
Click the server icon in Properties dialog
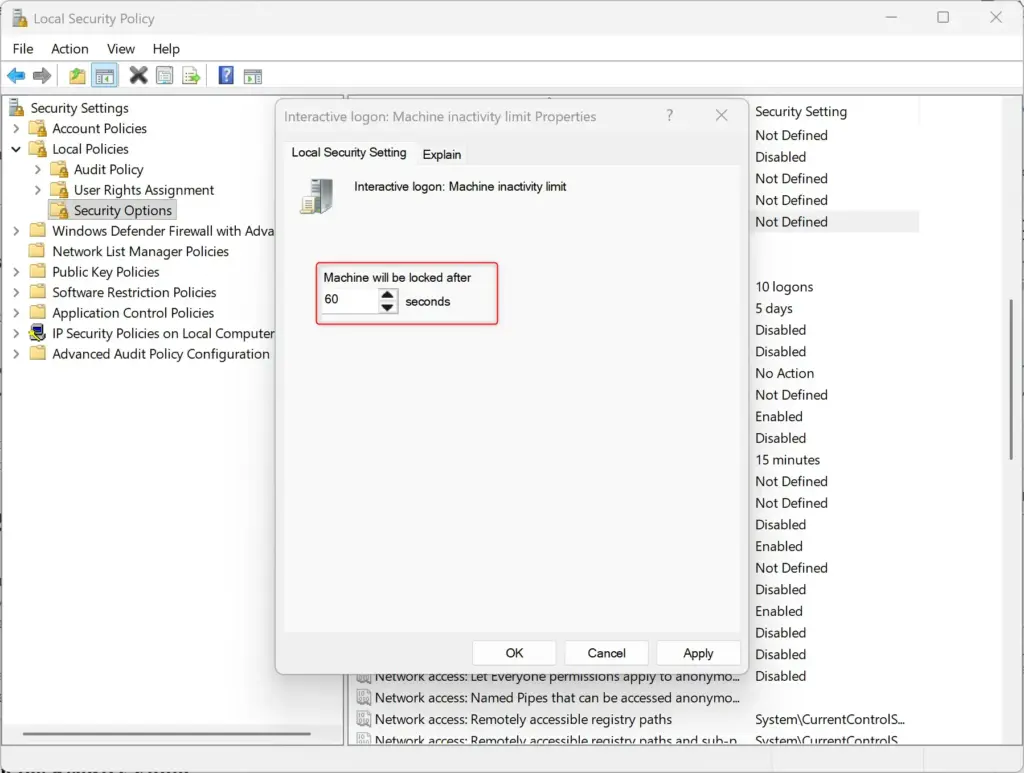[317, 196]
